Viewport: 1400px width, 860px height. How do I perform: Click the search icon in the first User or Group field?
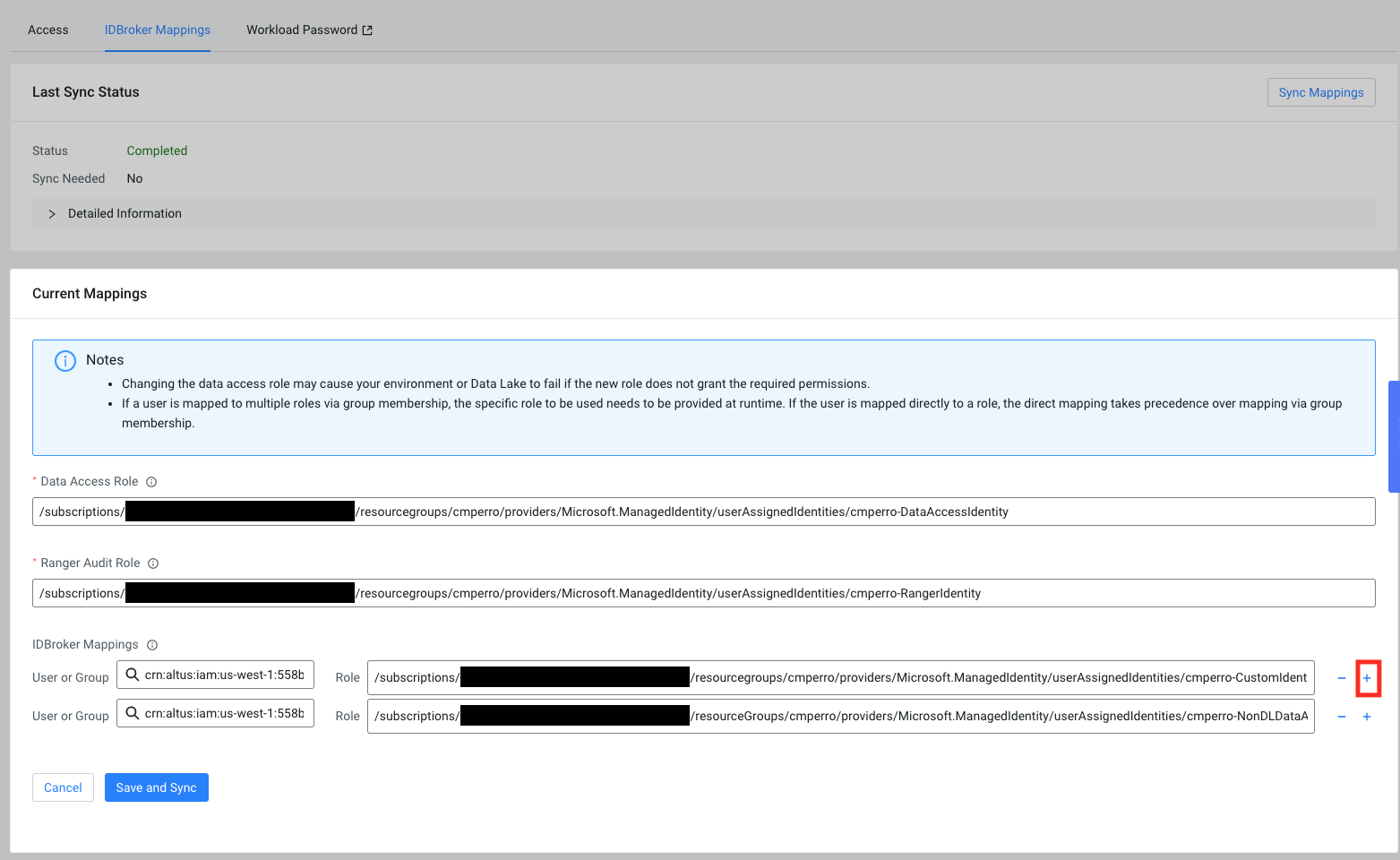132,674
